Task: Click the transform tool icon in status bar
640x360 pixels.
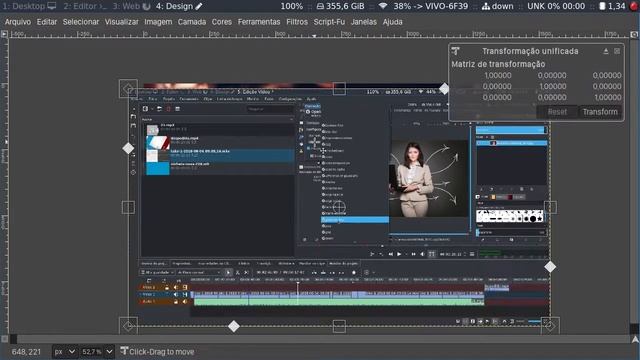Action: 124,351
